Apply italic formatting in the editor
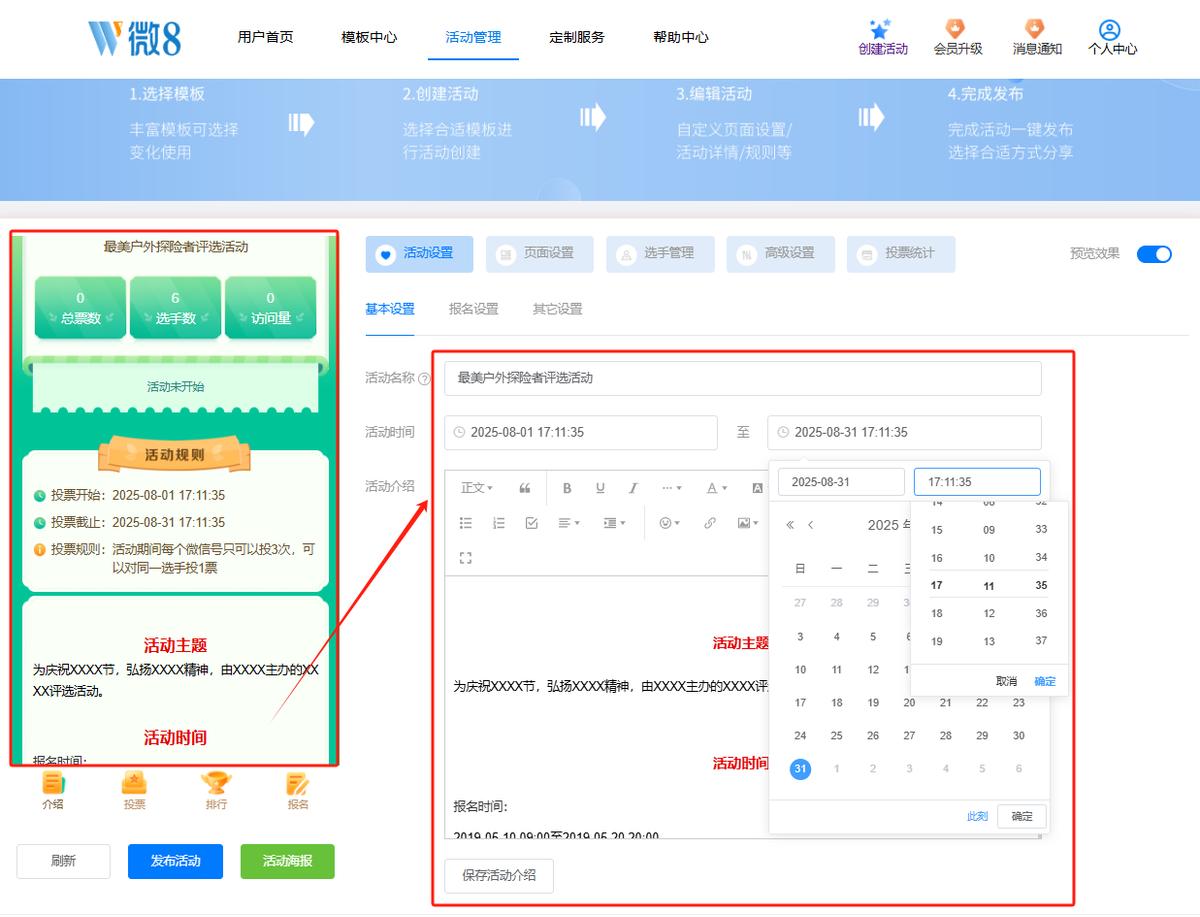 click(633, 488)
